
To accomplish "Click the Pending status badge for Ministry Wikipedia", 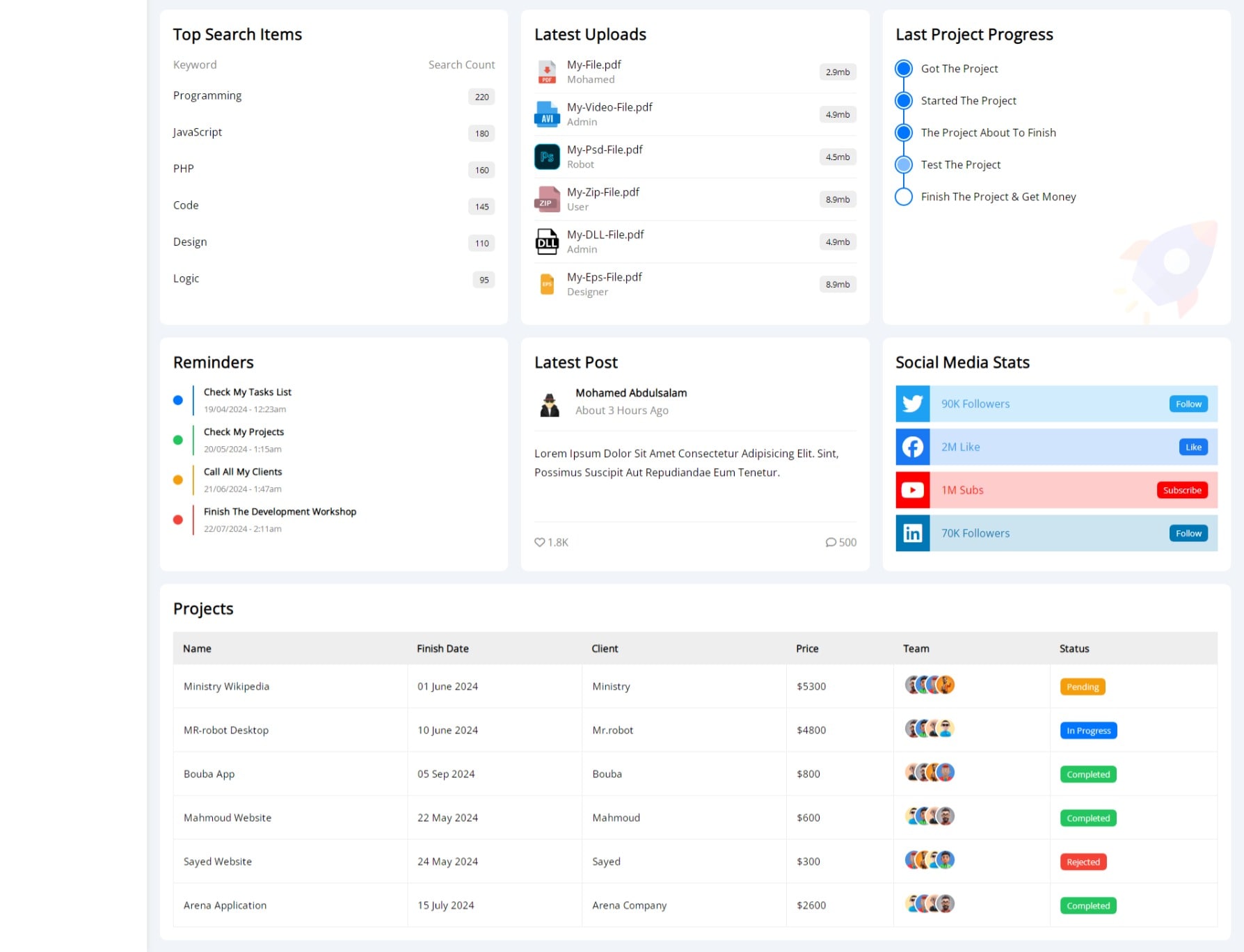I will [x=1083, y=687].
